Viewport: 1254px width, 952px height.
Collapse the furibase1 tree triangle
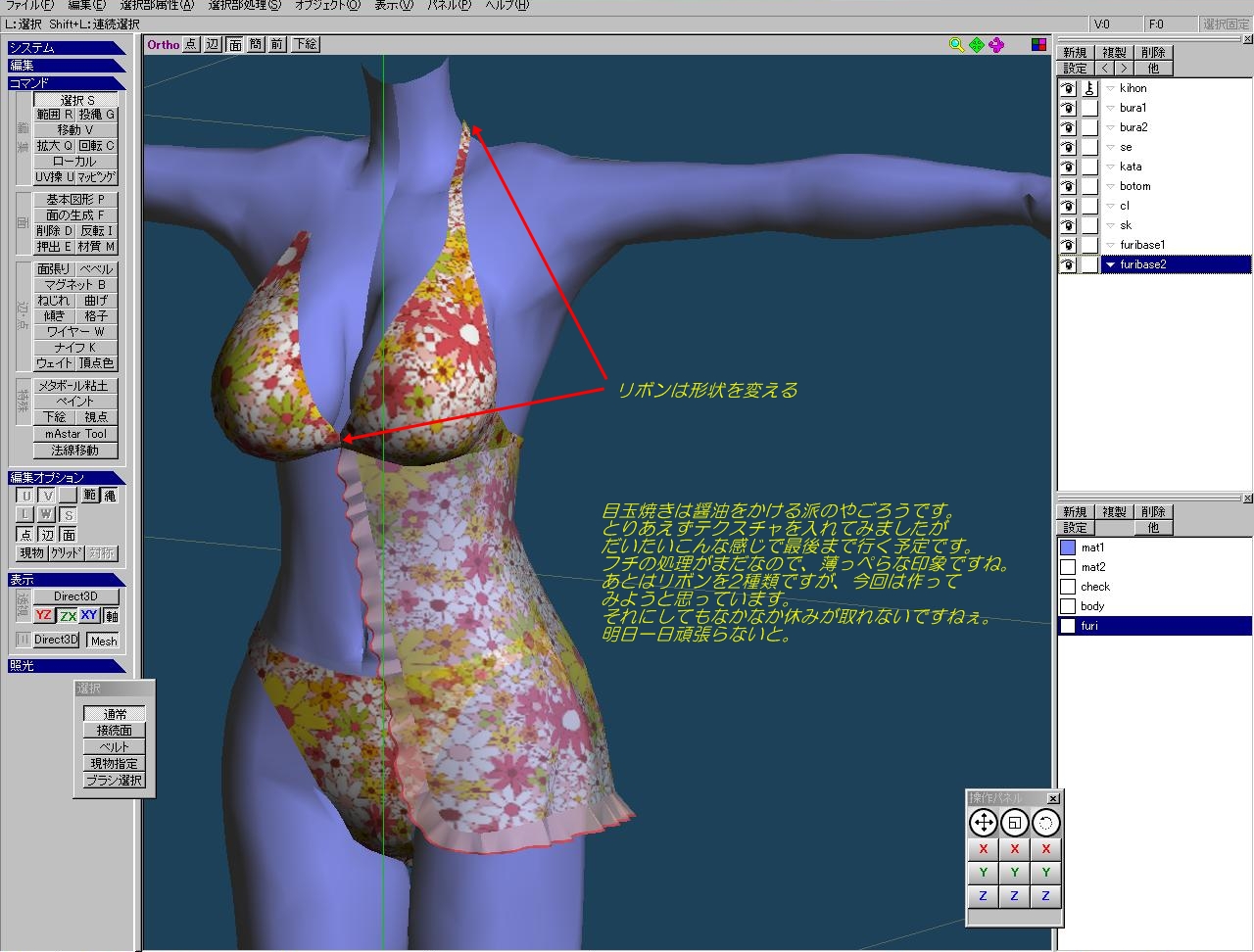click(x=1110, y=245)
